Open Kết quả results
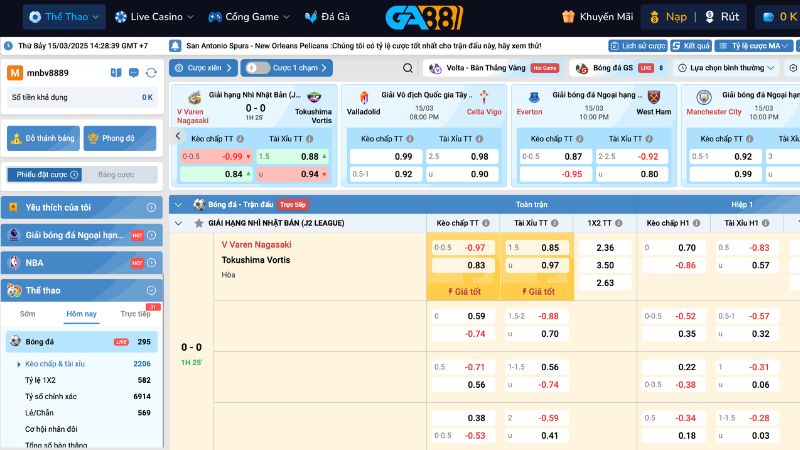The width and height of the screenshot is (800, 450). tap(691, 46)
